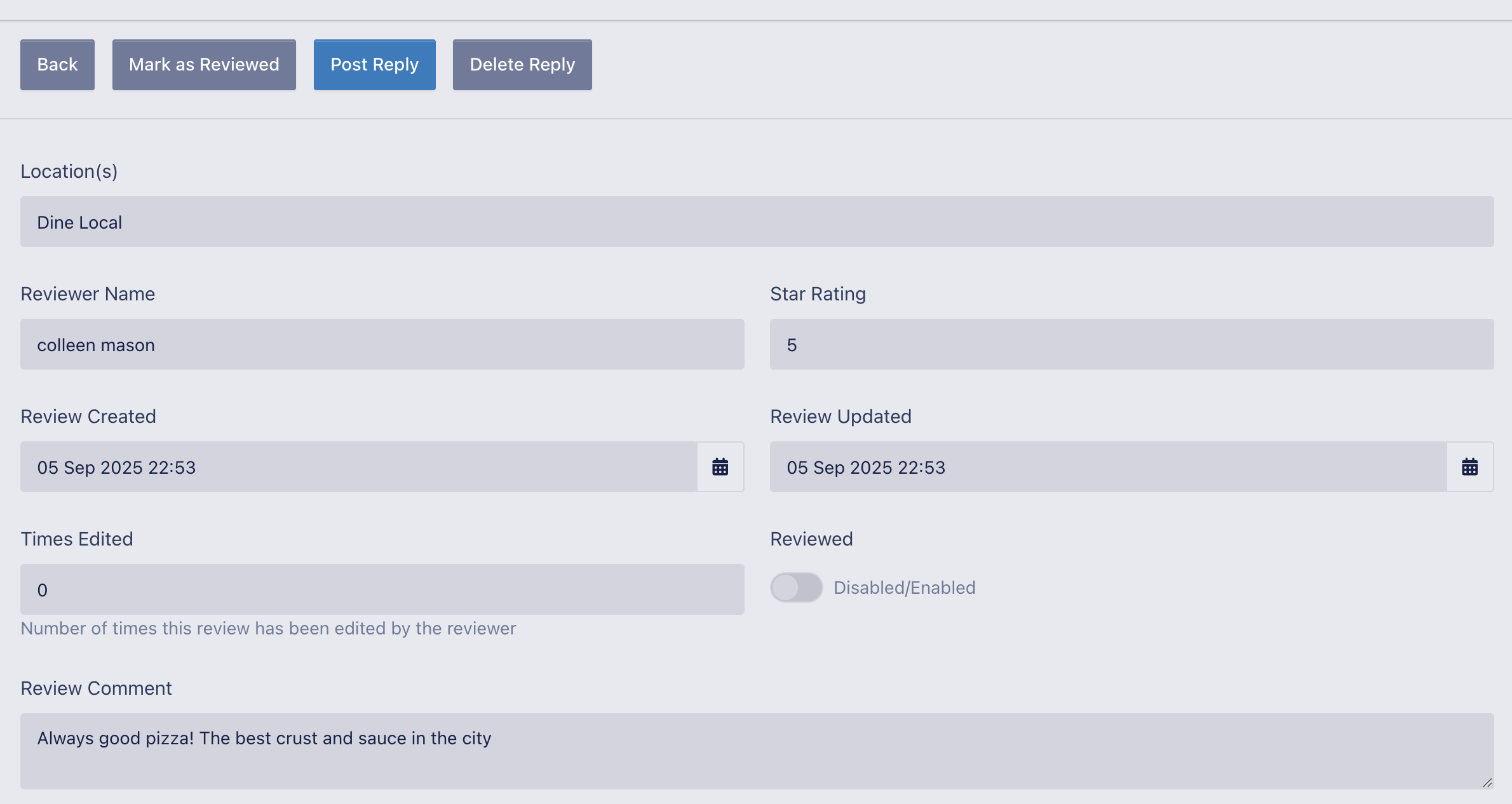Focus the Times Edited field
The width and height of the screenshot is (1512, 804).
click(x=382, y=589)
